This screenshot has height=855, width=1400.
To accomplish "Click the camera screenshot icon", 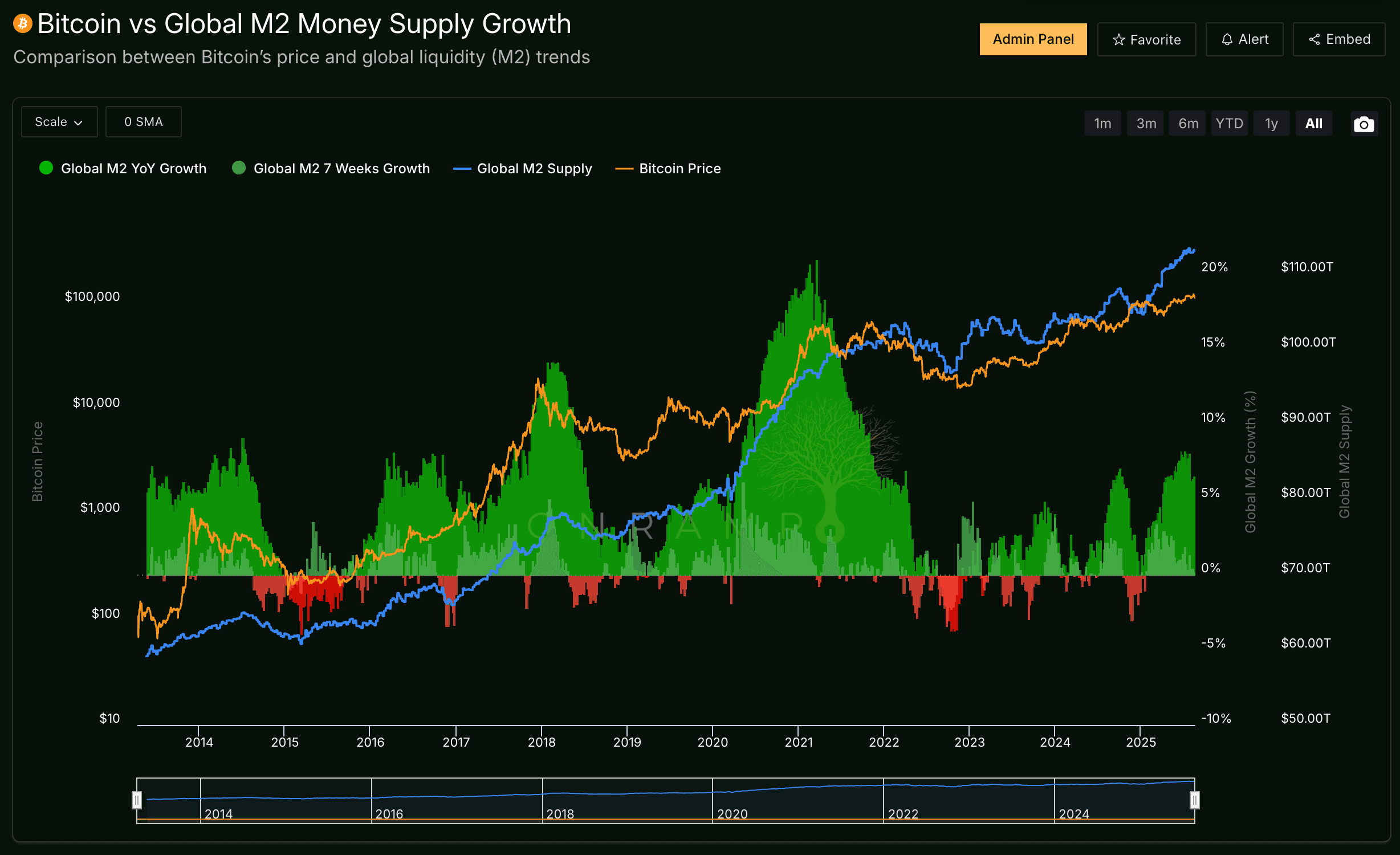I will pyautogui.click(x=1364, y=124).
